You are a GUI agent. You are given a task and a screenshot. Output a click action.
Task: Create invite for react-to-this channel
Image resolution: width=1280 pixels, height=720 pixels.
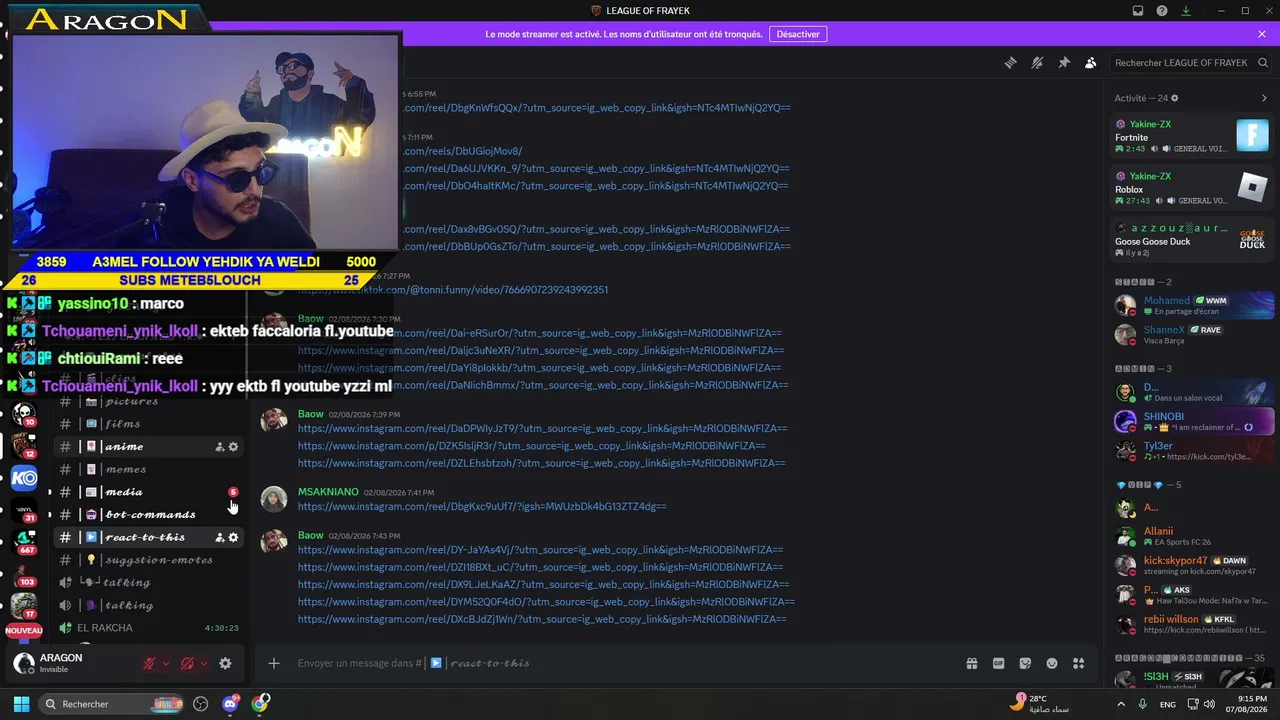pyautogui.click(x=220, y=538)
